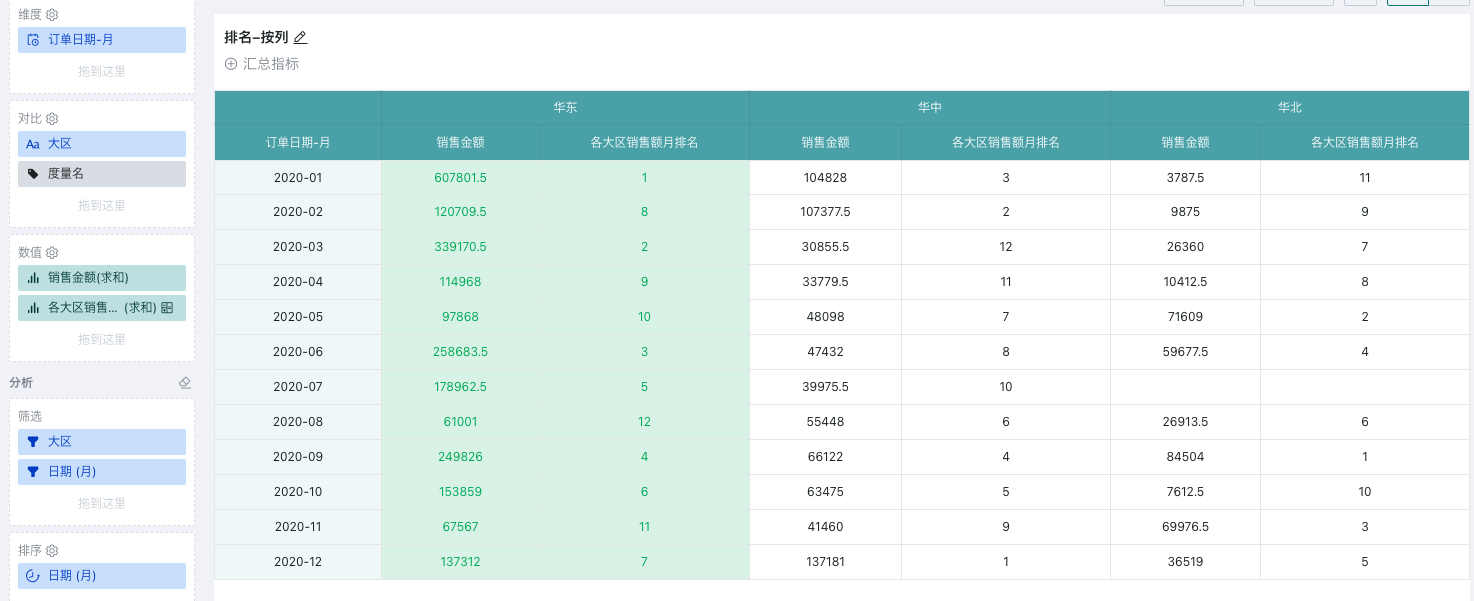Open settings gear next to 维度
This screenshot has width=1474, height=601.
click(x=53, y=15)
